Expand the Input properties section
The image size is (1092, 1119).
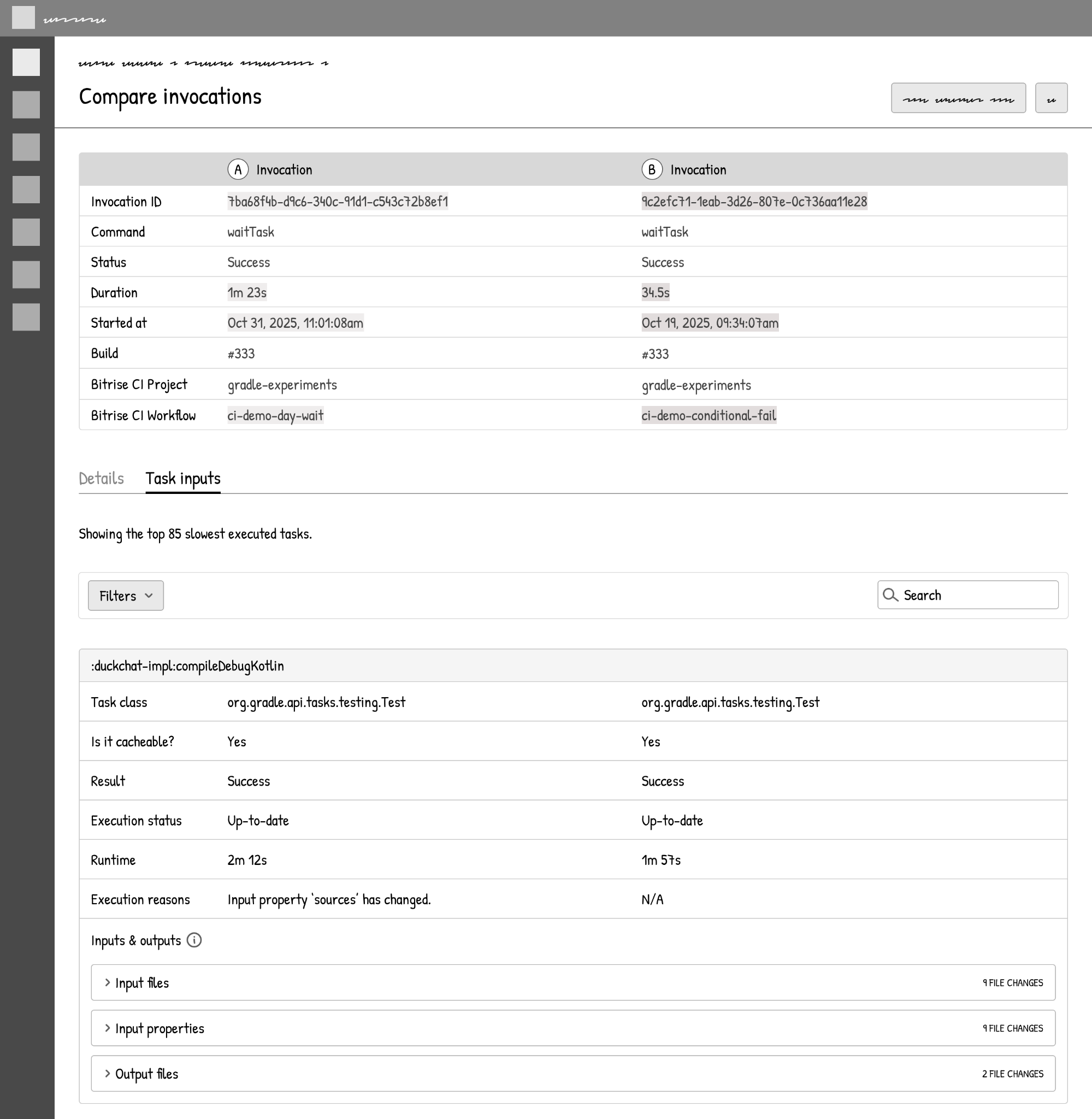(573, 1028)
